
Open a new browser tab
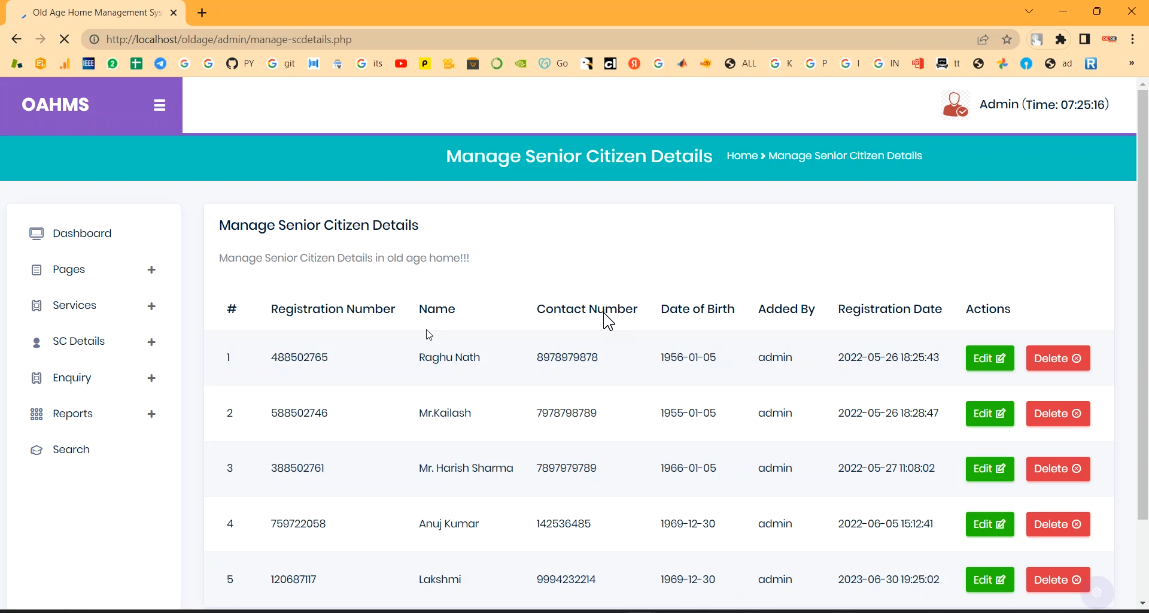click(202, 13)
